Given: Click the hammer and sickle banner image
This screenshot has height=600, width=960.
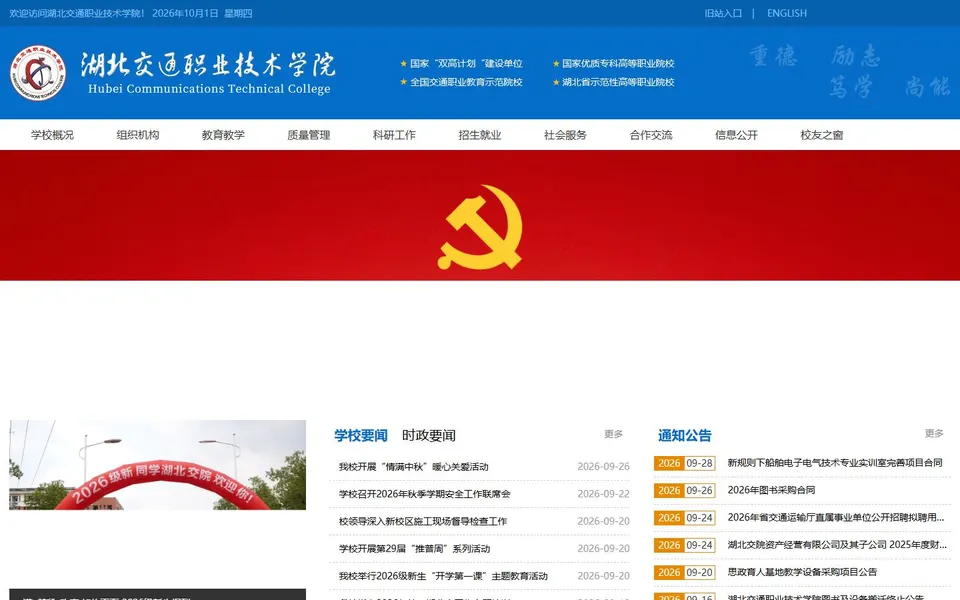Looking at the screenshot, I should click(480, 216).
